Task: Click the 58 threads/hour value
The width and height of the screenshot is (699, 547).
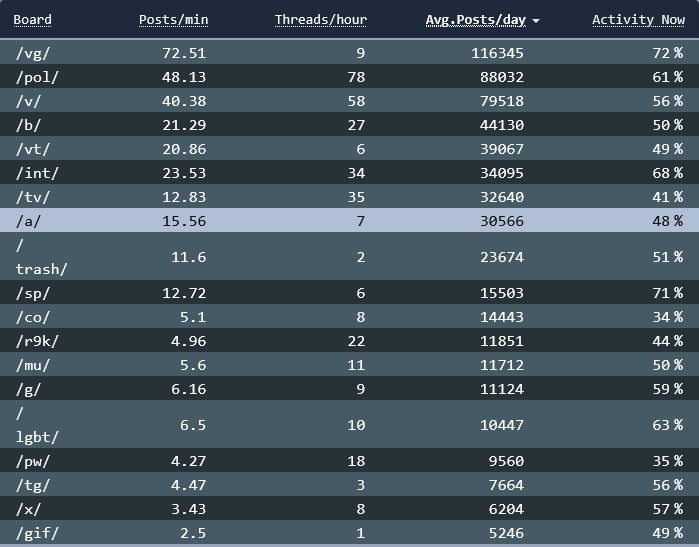Action: (356, 101)
